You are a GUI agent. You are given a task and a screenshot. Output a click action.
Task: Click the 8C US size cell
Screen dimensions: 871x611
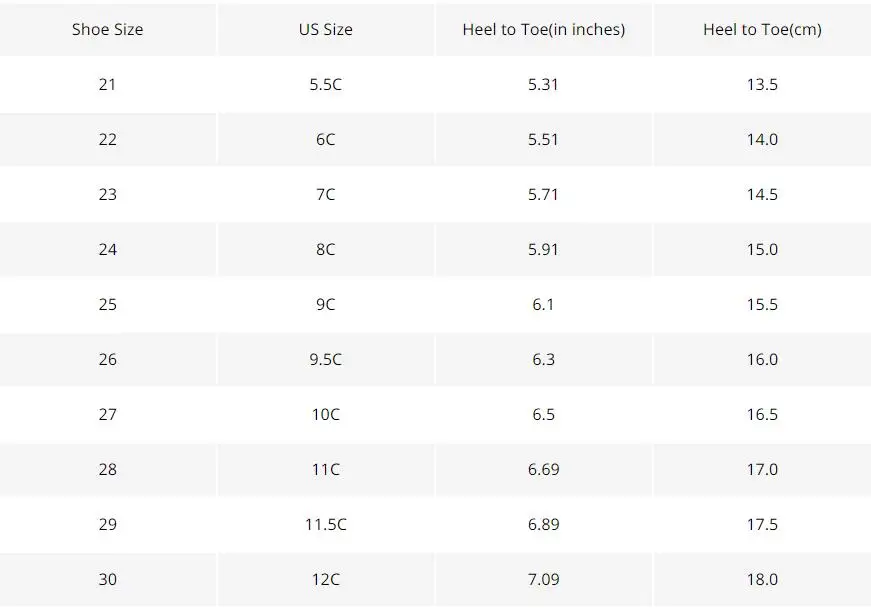coord(325,249)
